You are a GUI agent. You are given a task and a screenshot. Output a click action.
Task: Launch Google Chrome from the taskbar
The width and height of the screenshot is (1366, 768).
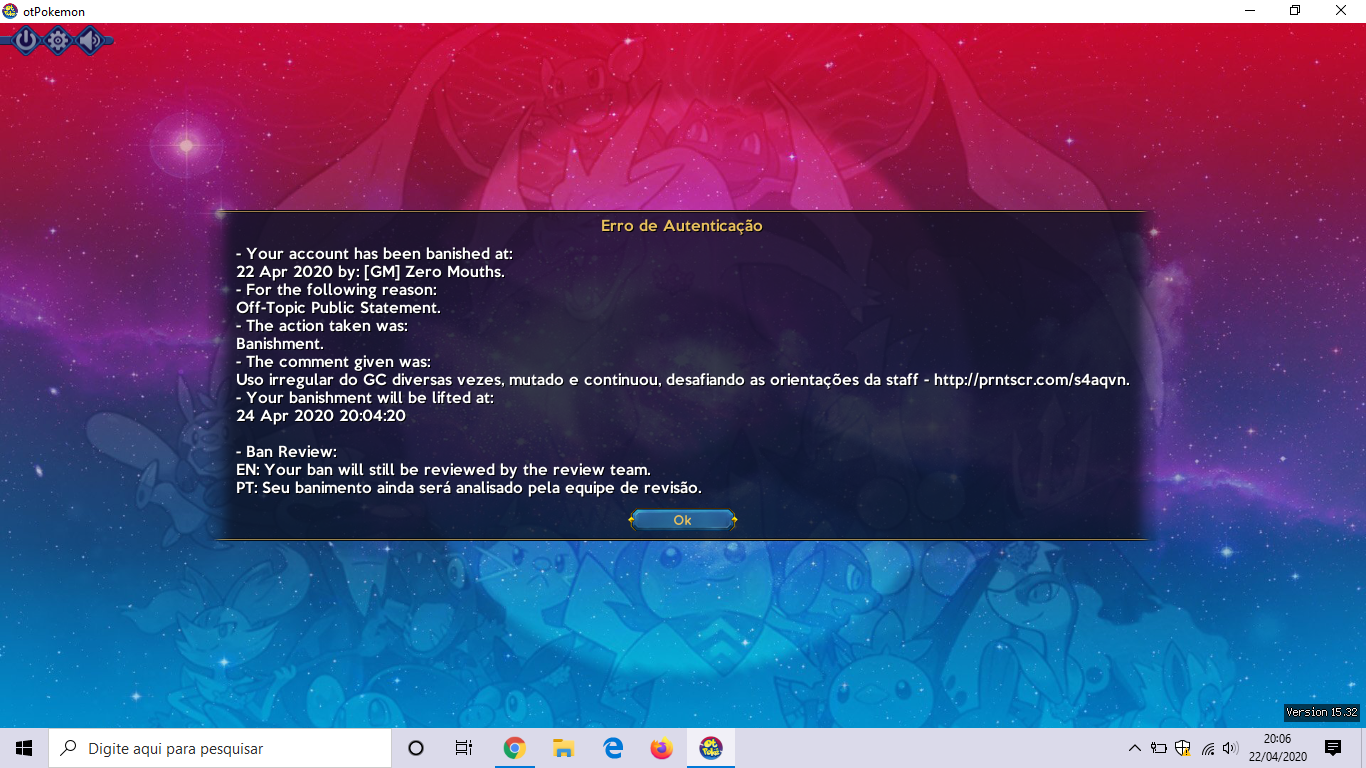[514, 748]
